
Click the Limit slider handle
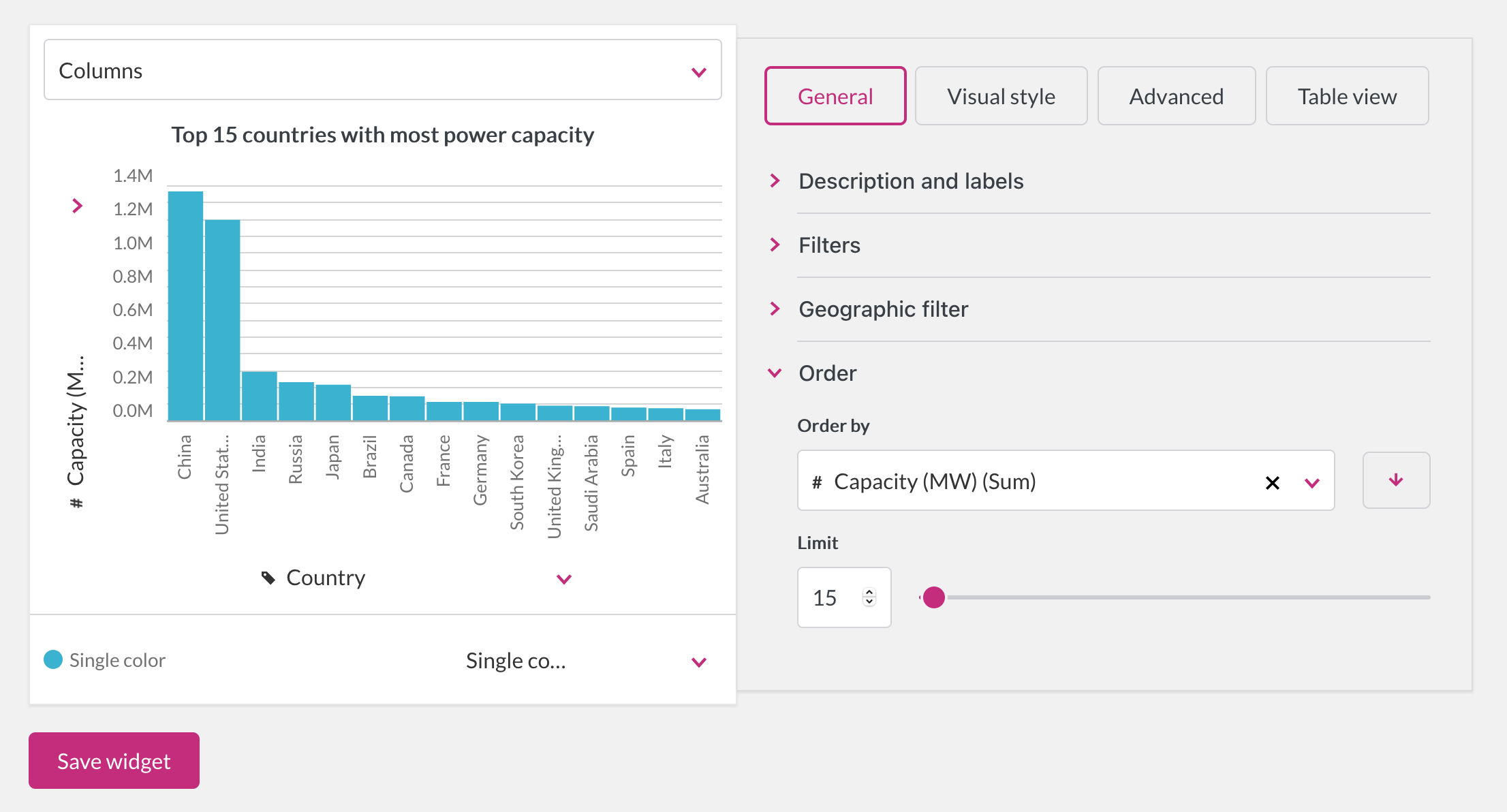pyautogui.click(x=933, y=597)
